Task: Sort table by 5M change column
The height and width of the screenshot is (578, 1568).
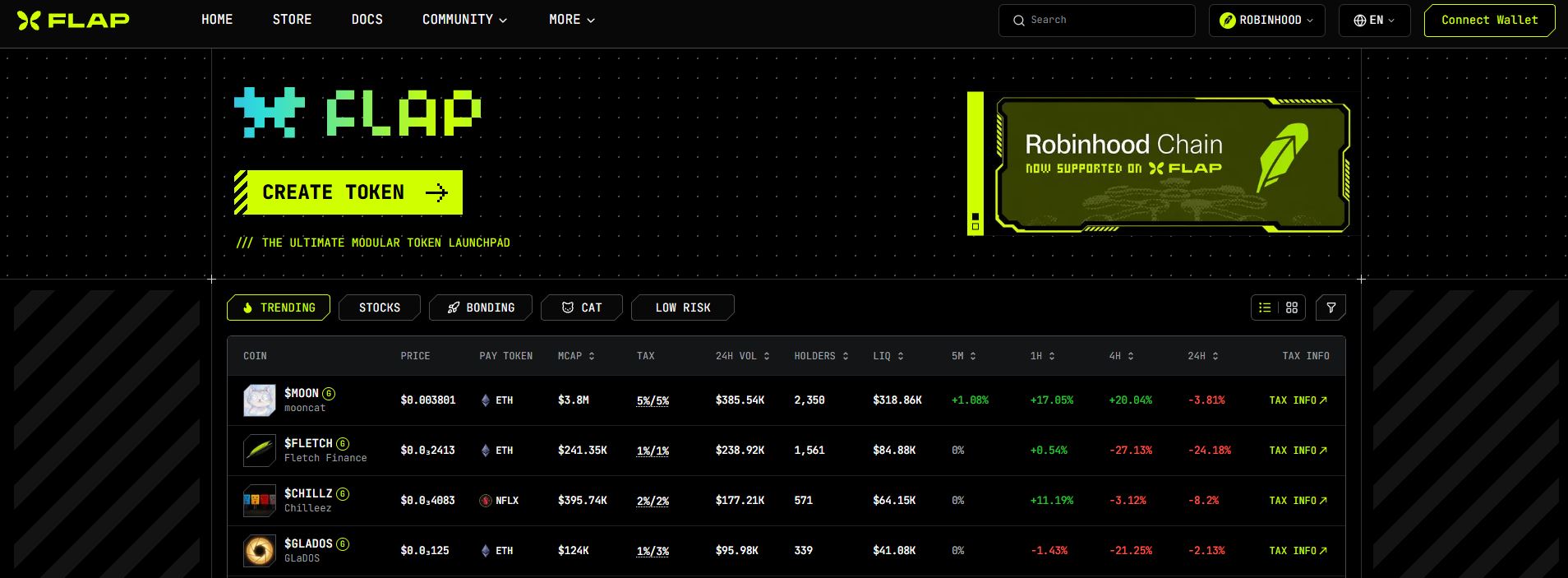Action: point(964,356)
